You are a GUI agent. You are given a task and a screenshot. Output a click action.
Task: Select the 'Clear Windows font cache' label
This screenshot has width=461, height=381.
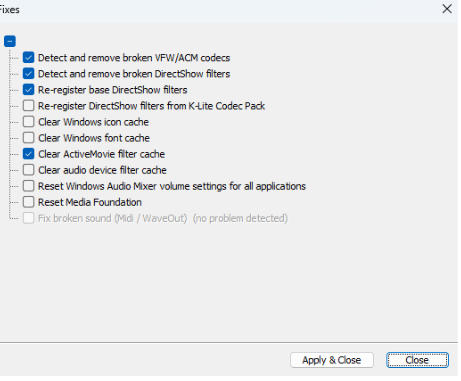pyautogui.click(x=94, y=138)
